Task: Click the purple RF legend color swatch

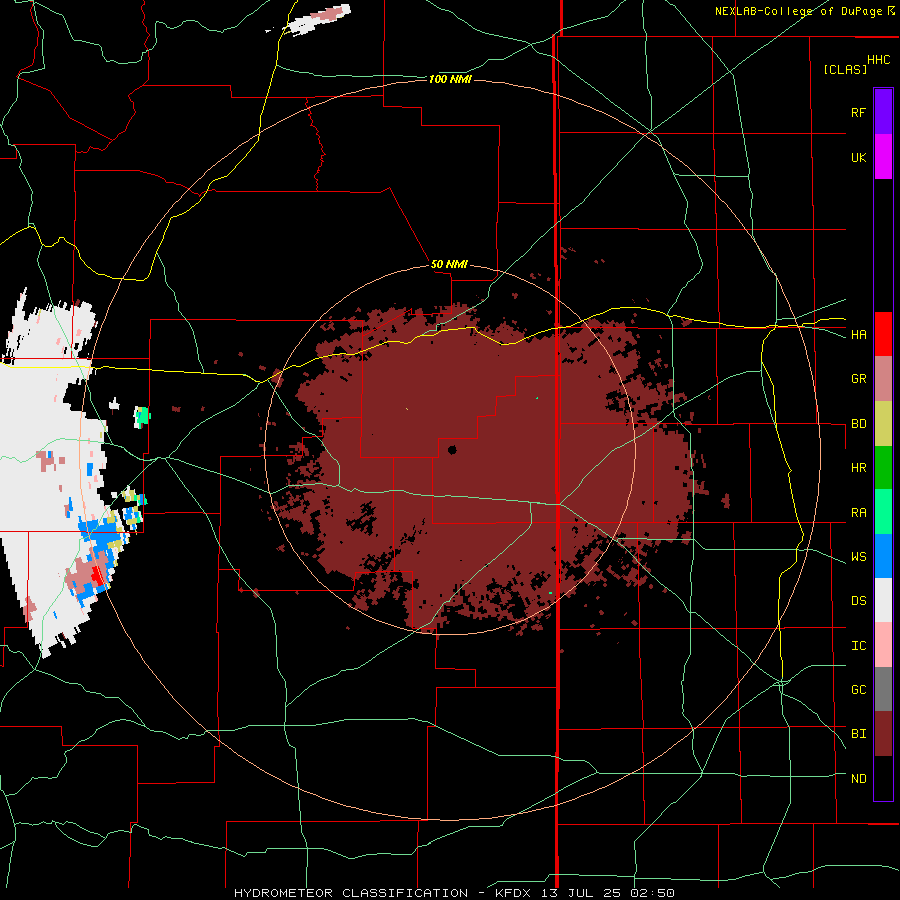Action: click(883, 112)
